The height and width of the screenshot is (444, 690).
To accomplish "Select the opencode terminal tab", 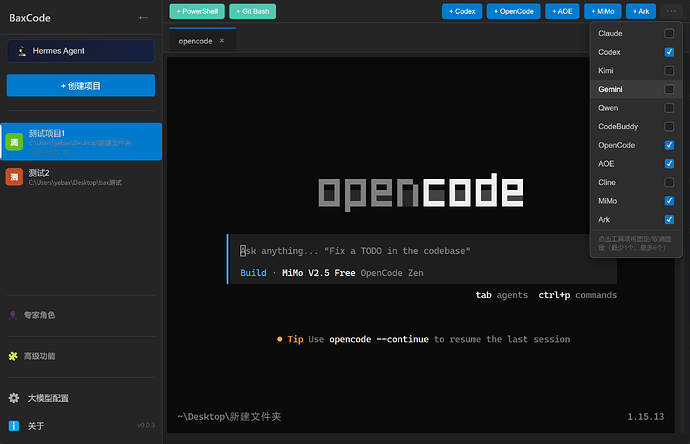I will 195,41.
